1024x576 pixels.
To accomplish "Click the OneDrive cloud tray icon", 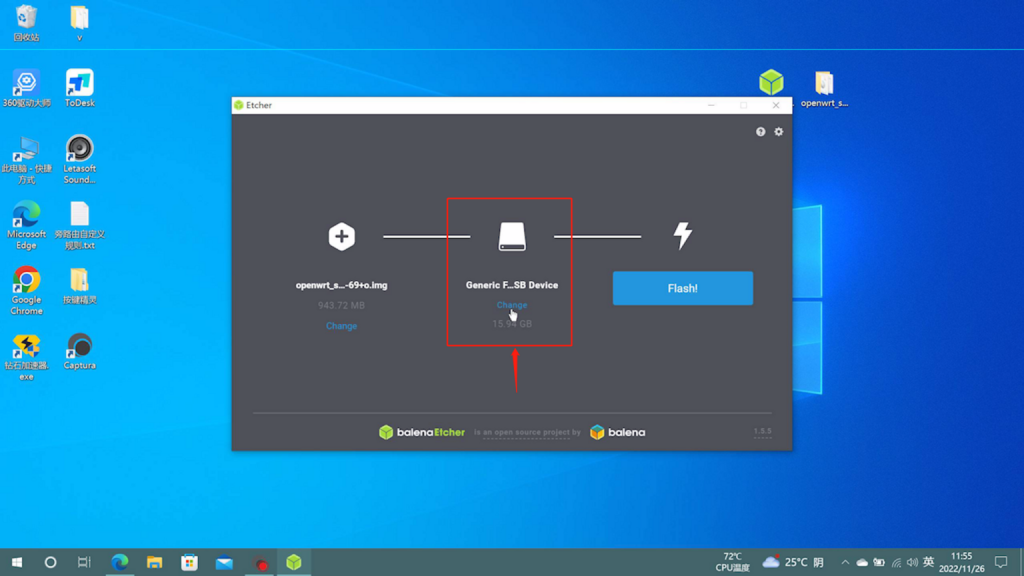I will tap(862, 562).
